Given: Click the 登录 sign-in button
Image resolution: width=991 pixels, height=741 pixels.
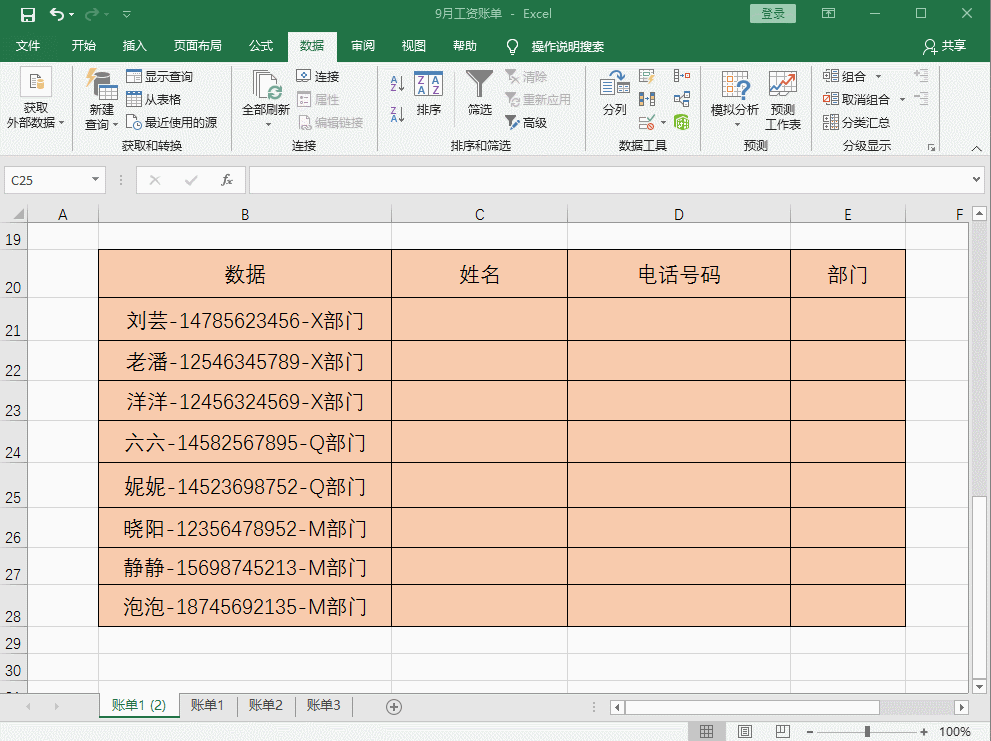Looking at the screenshot, I should 772,14.
